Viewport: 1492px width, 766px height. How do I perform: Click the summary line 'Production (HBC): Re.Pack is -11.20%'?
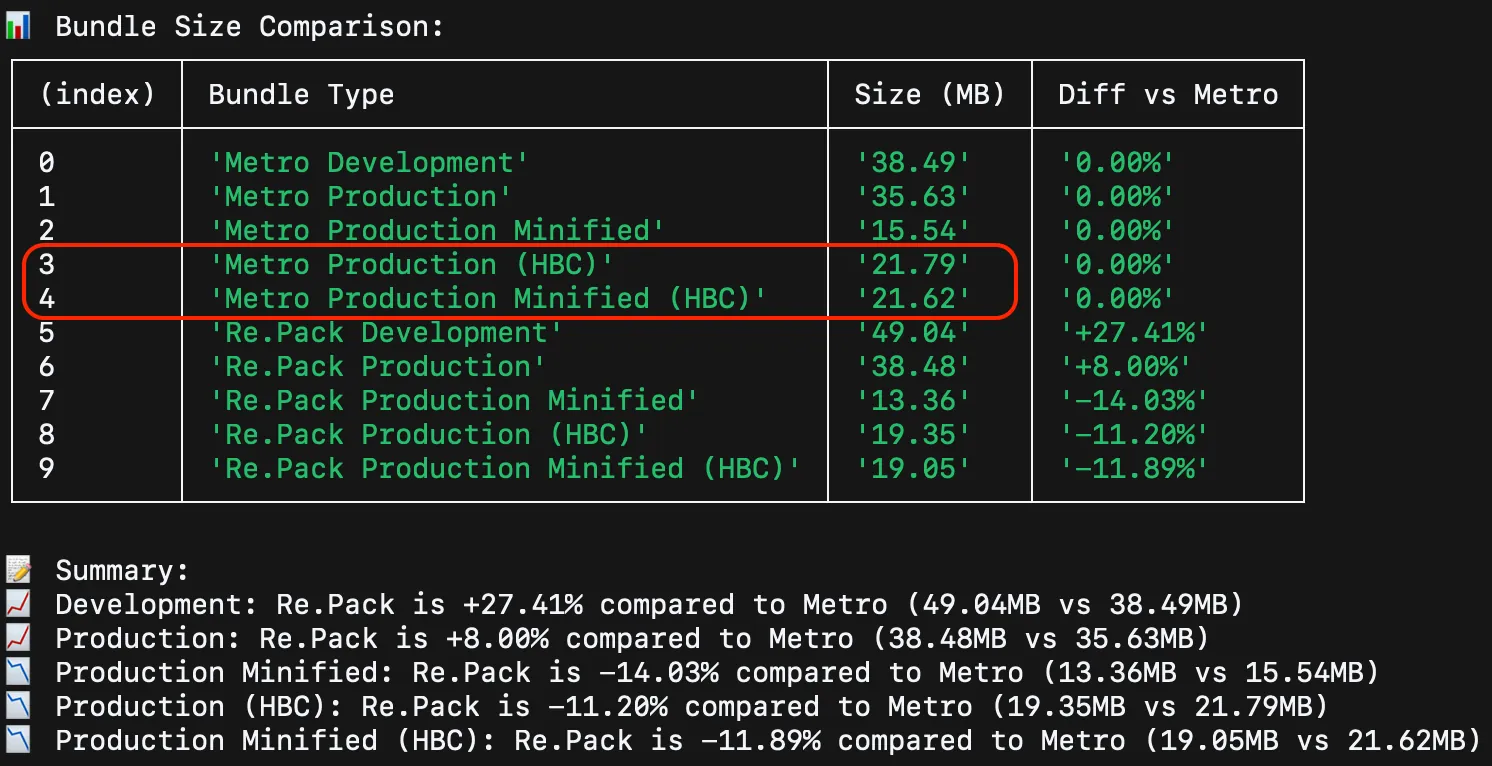pyautogui.click(x=692, y=707)
